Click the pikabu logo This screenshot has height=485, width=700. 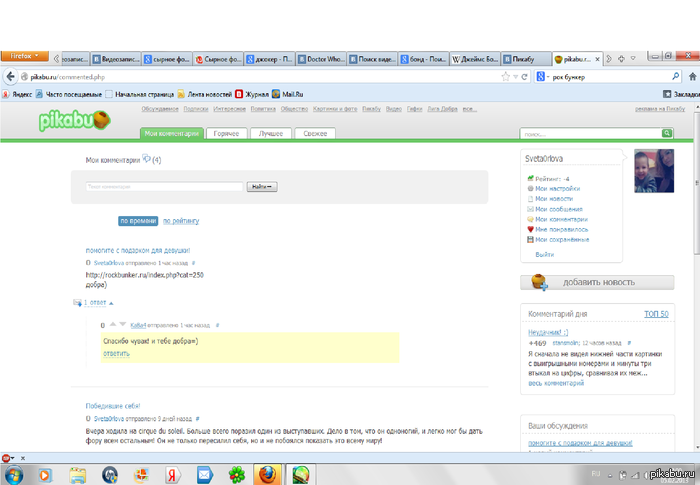coord(75,121)
